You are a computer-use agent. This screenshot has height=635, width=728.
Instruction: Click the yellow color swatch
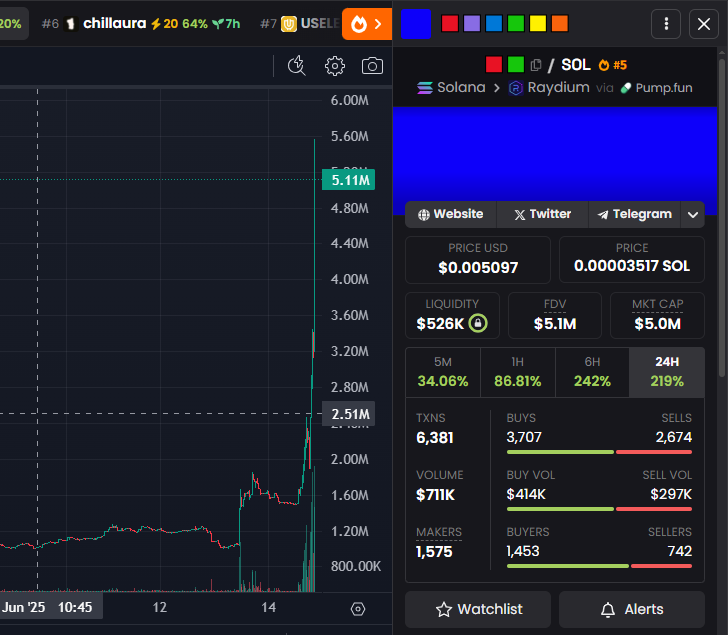pos(538,24)
